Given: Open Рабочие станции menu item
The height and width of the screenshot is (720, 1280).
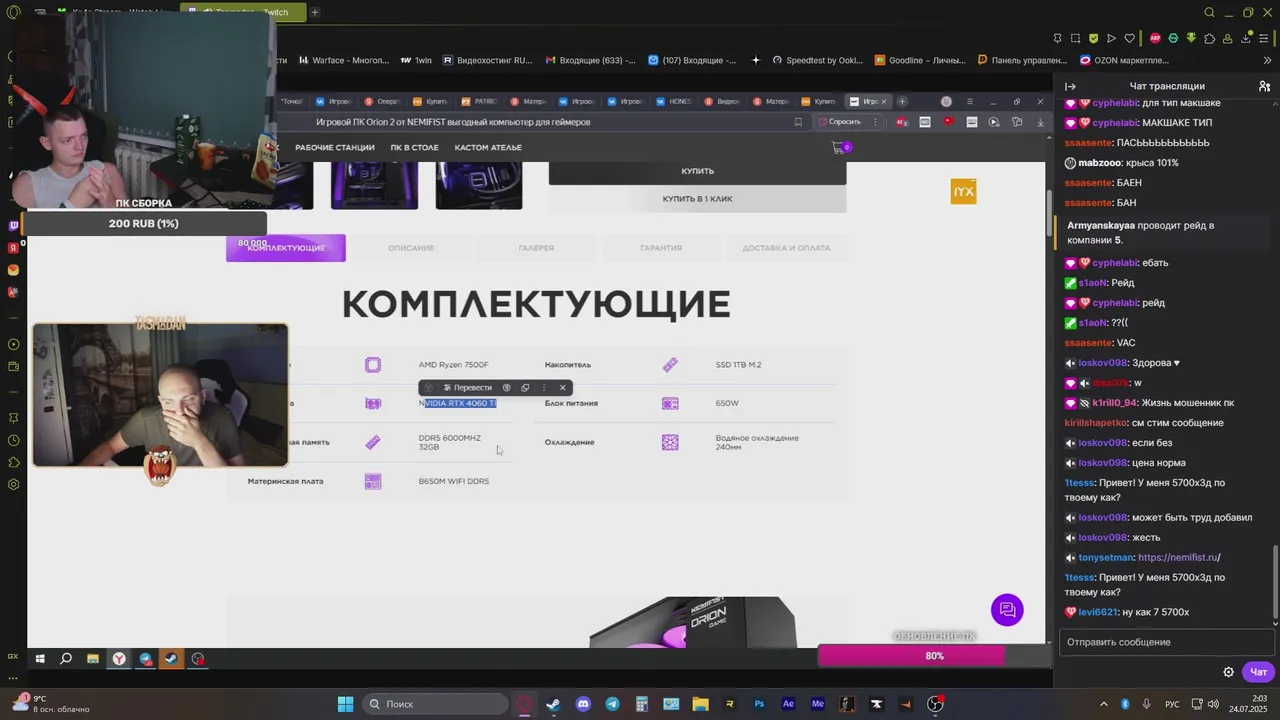Looking at the screenshot, I should [334, 148].
